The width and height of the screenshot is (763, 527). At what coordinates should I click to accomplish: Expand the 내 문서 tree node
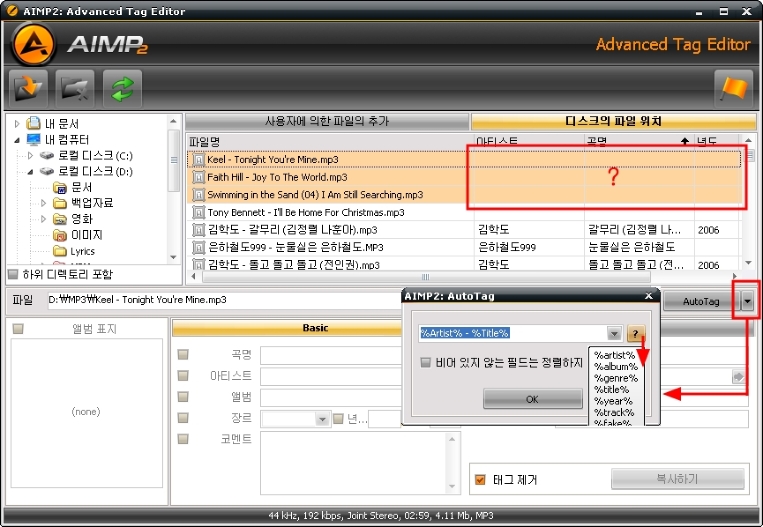pos(17,124)
